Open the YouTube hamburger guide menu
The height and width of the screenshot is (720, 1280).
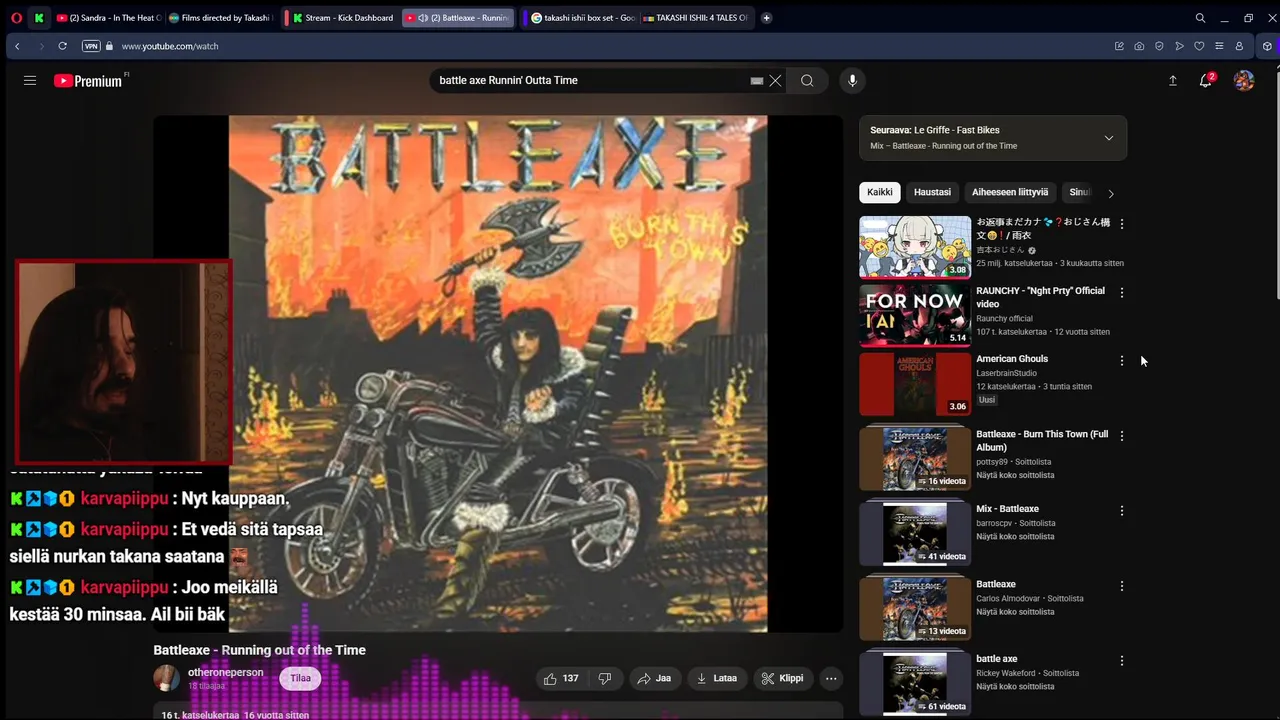[x=30, y=81]
